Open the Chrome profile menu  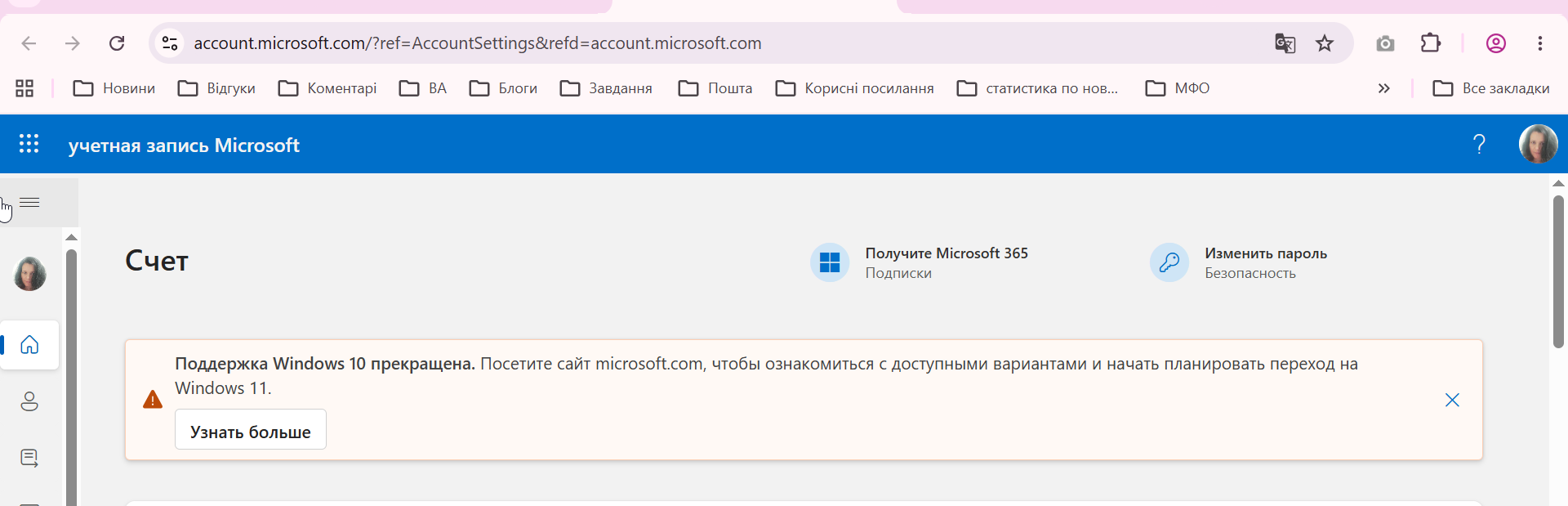click(x=1496, y=43)
